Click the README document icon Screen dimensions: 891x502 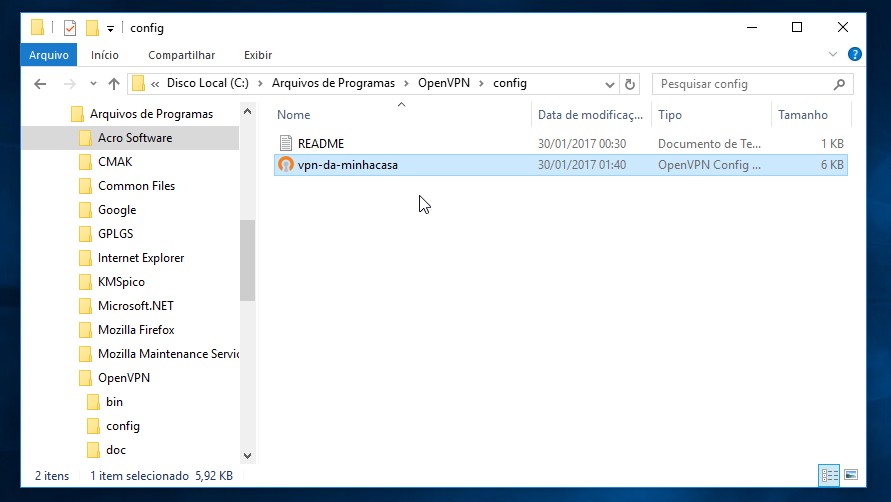click(x=286, y=143)
